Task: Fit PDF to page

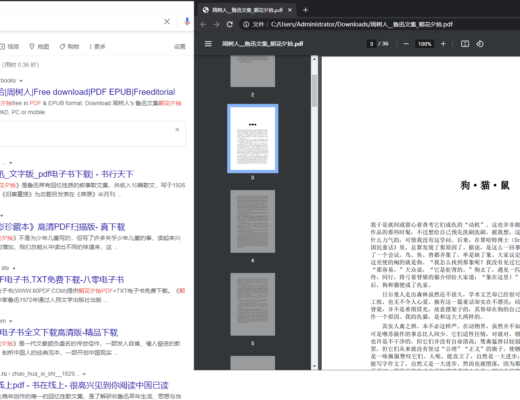Action: tap(465, 44)
